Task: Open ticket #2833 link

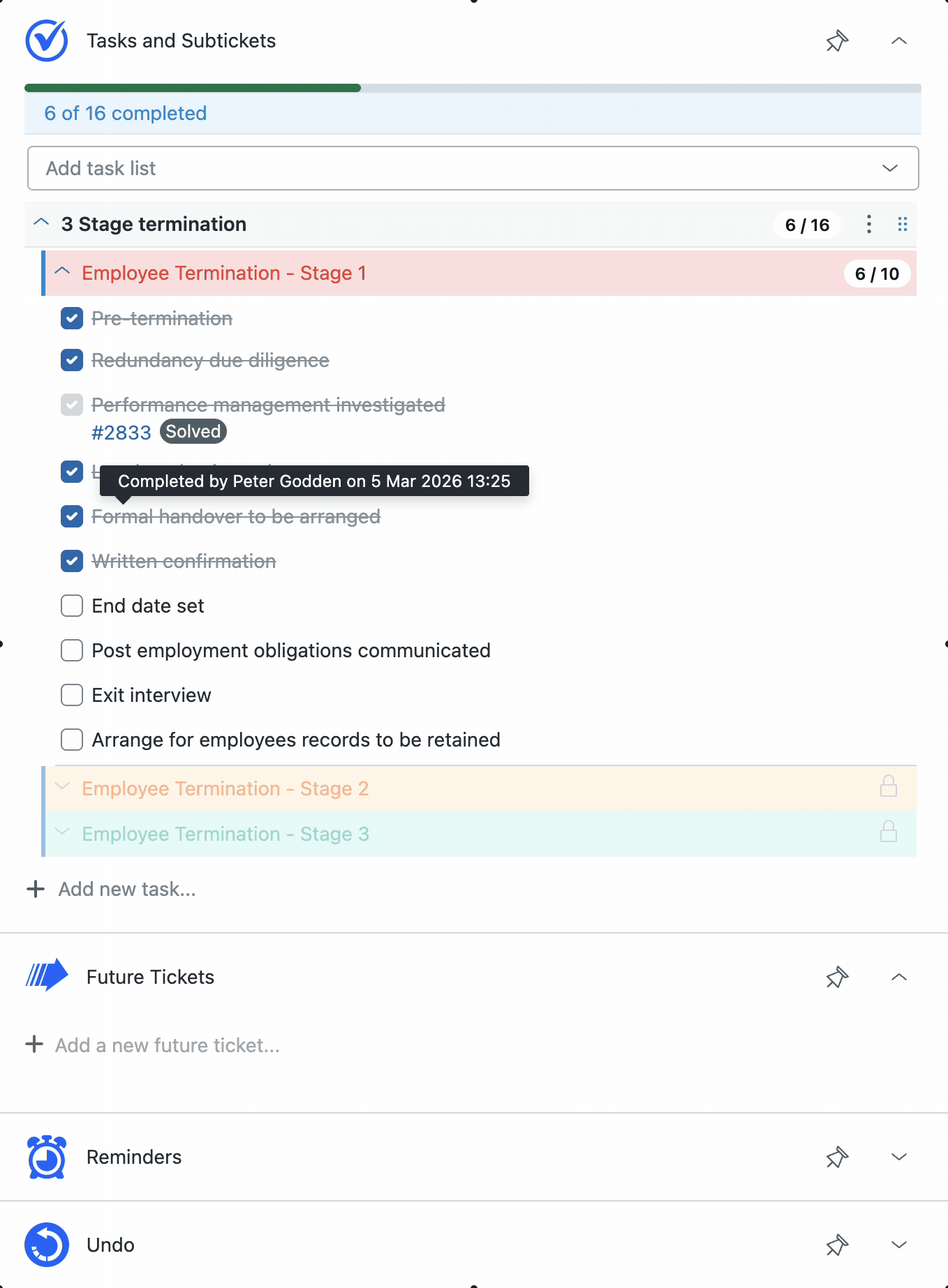Action: (121, 433)
